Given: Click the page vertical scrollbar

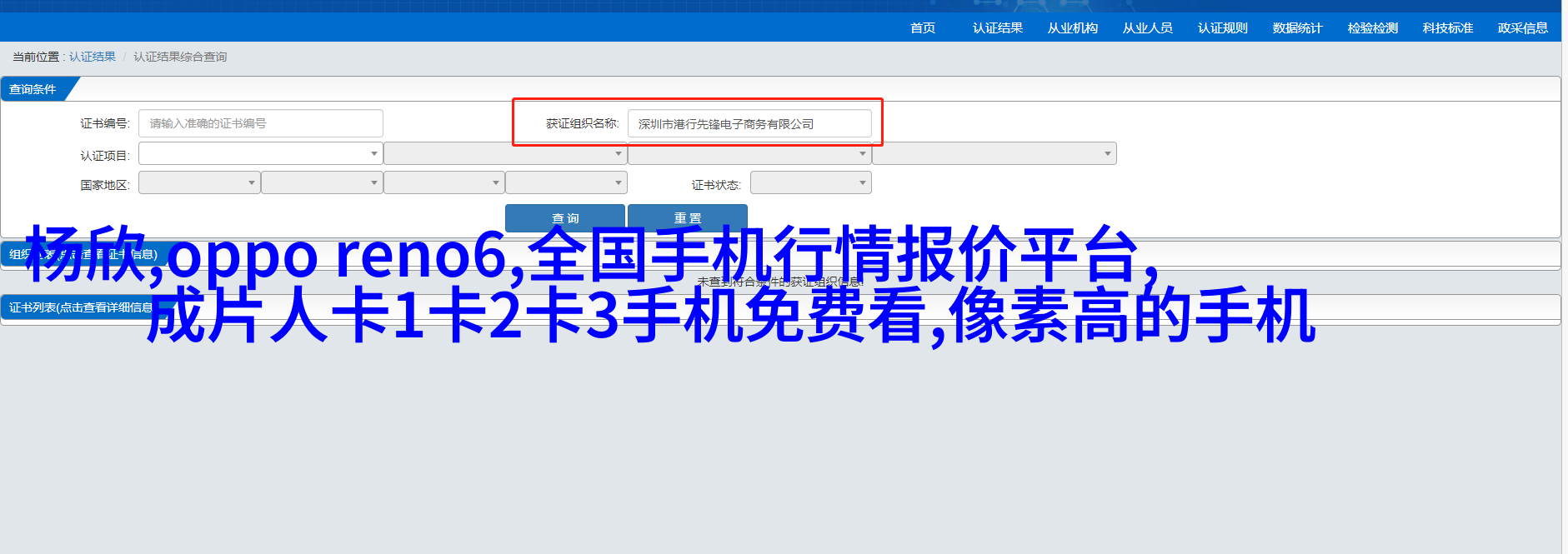Looking at the screenshot, I should point(1565,277).
